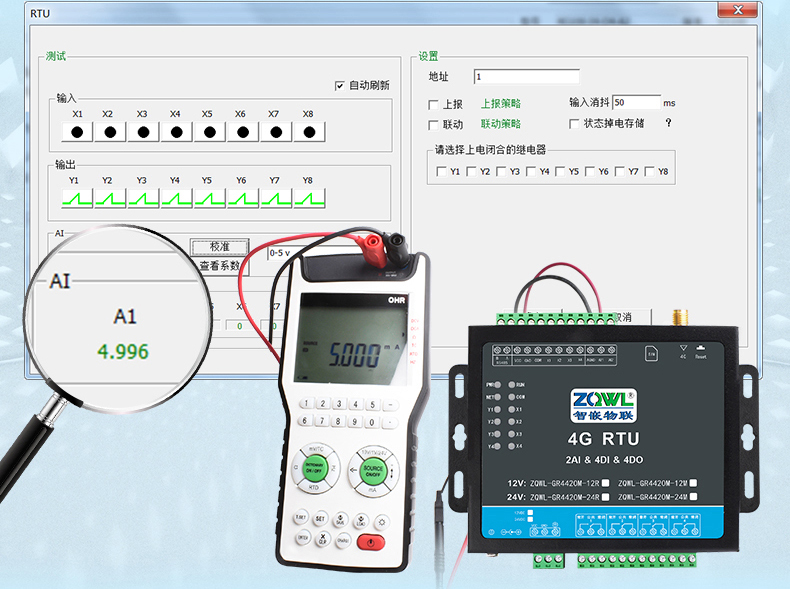Image resolution: width=790 pixels, height=589 pixels.
Task: Open the 0-5v range dropdown
Action: (x=310, y=253)
